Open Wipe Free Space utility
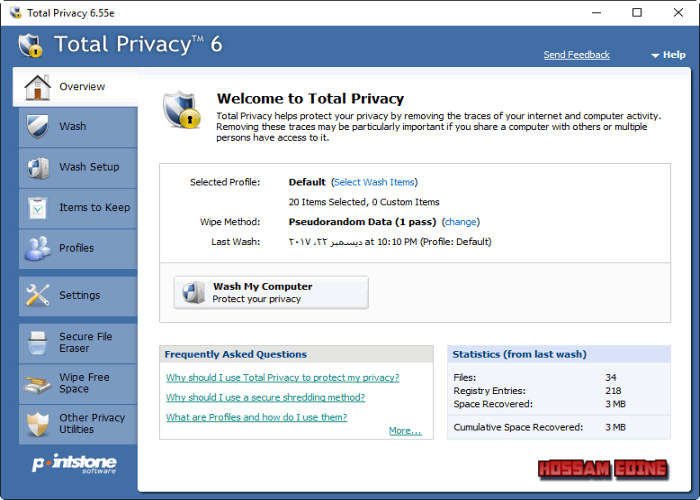This screenshot has width=700, height=500. [78, 383]
